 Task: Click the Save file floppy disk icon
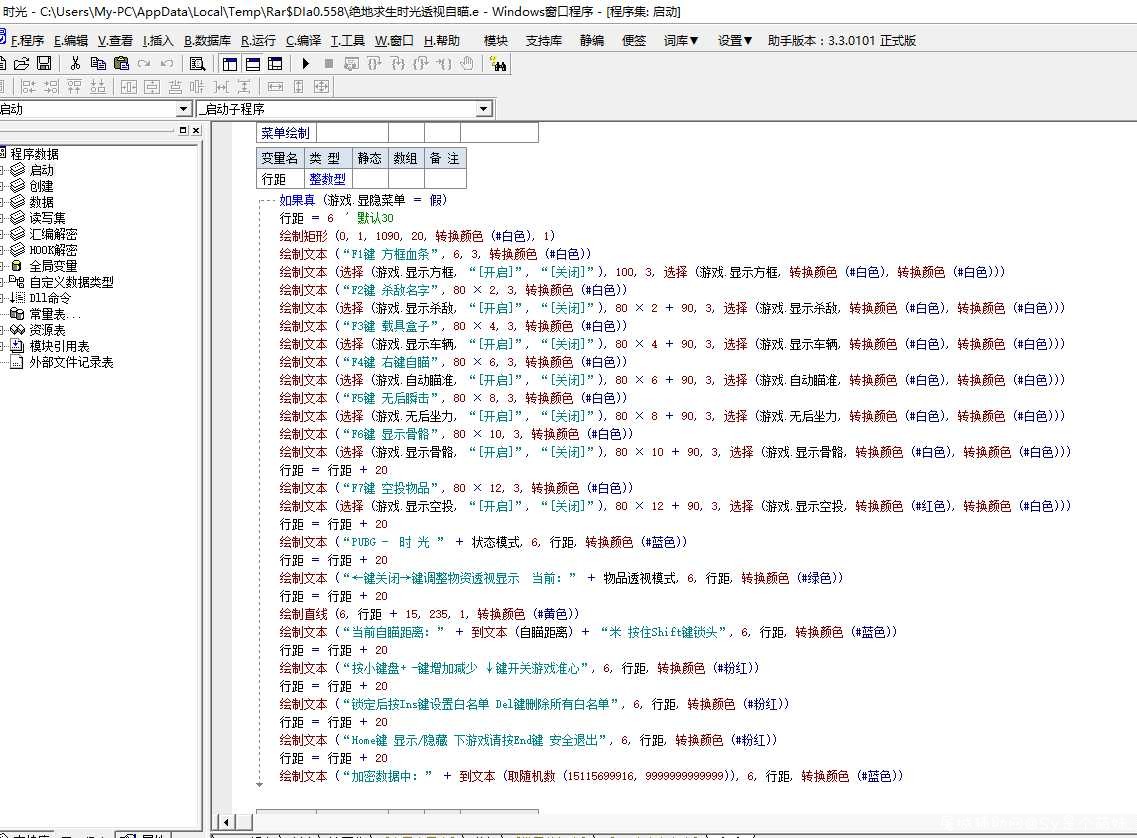click(44, 64)
